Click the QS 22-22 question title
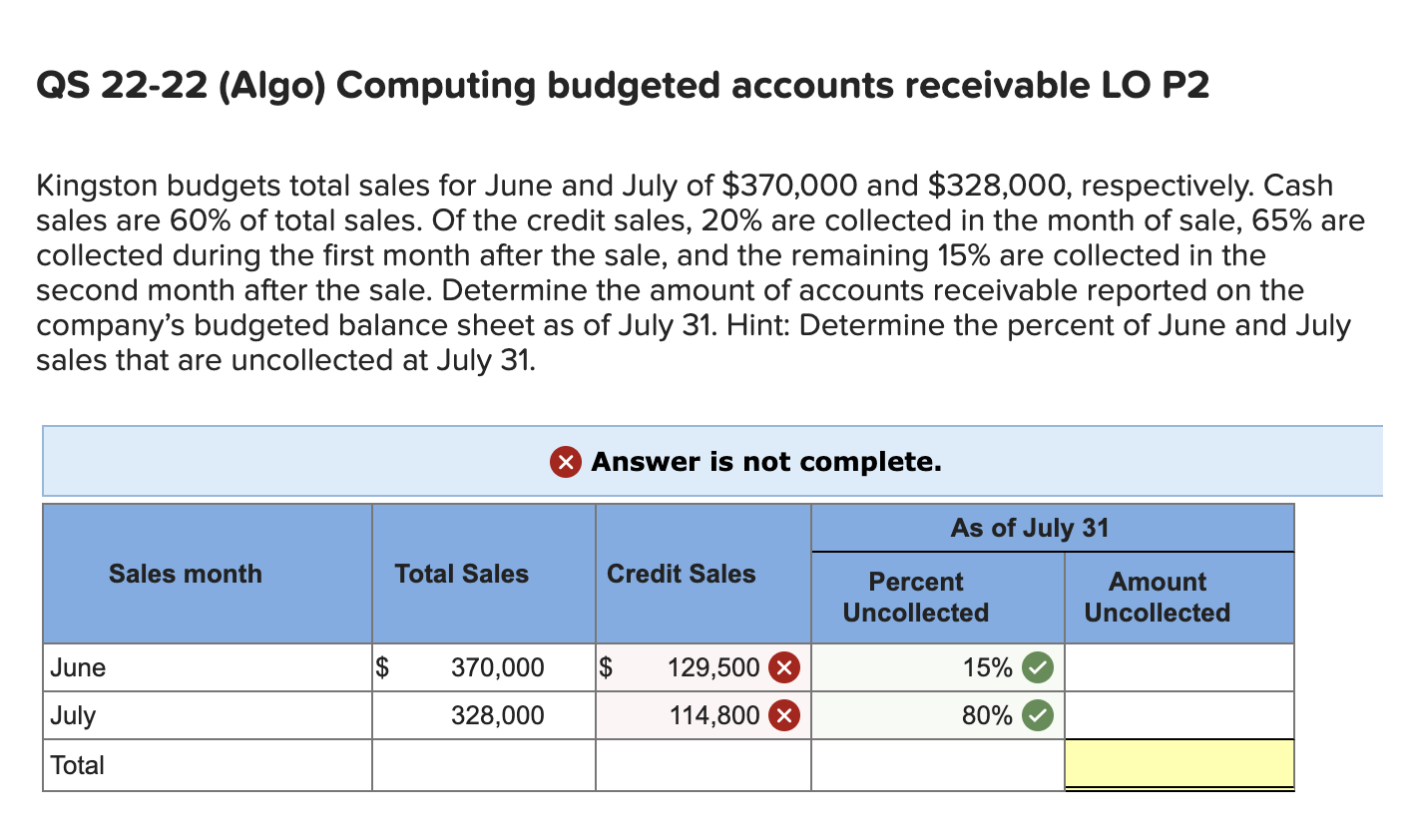The width and height of the screenshot is (1413, 840). pos(623,85)
